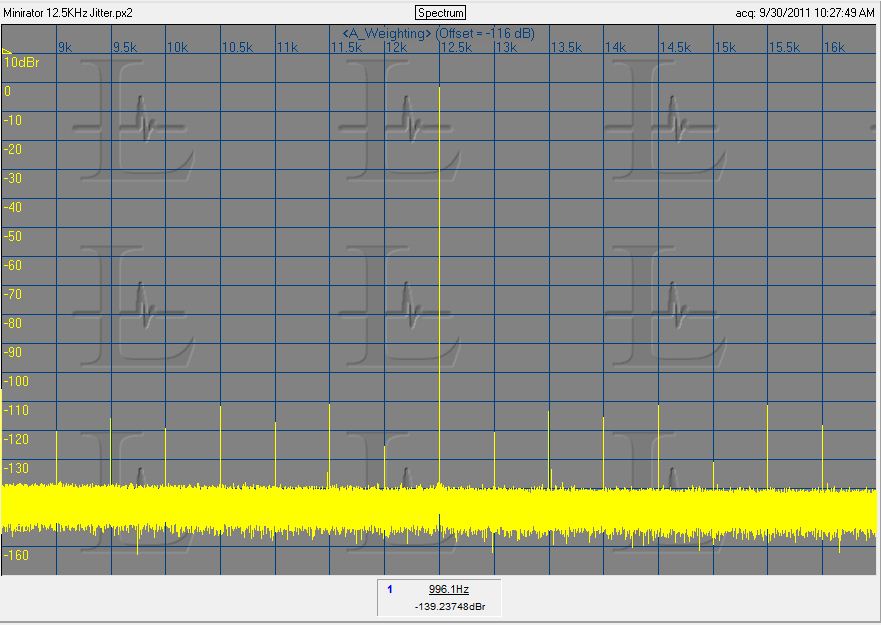Viewport: 881px width, 625px height.
Task: Click the 12k frequency axis label
Action: pos(397,48)
